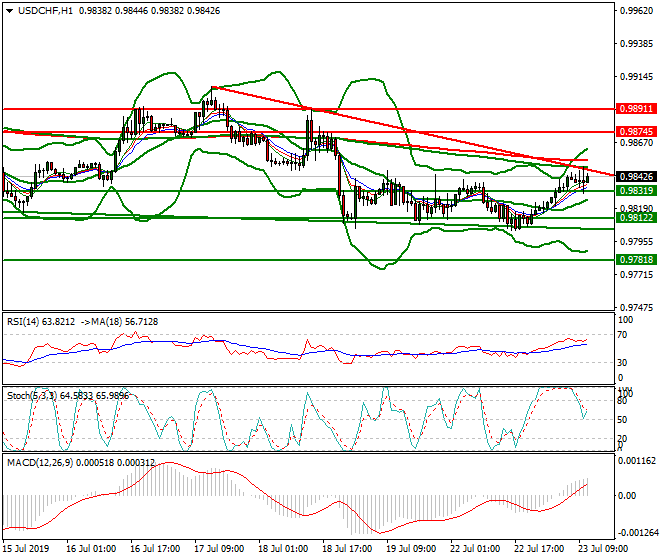
Task: Click the RSI scale level 70
Action: coord(623,335)
